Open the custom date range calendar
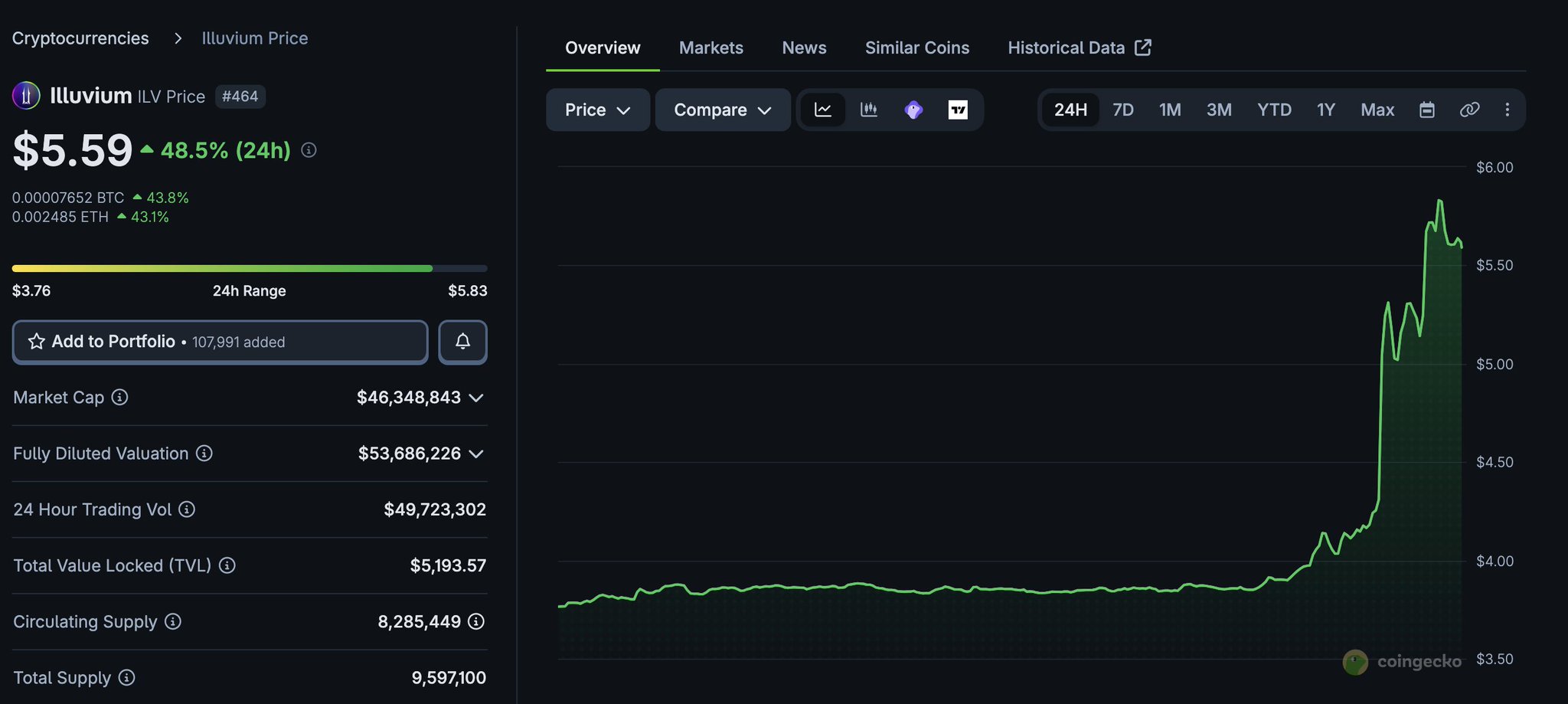The width and height of the screenshot is (1568, 704). click(x=1426, y=110)
